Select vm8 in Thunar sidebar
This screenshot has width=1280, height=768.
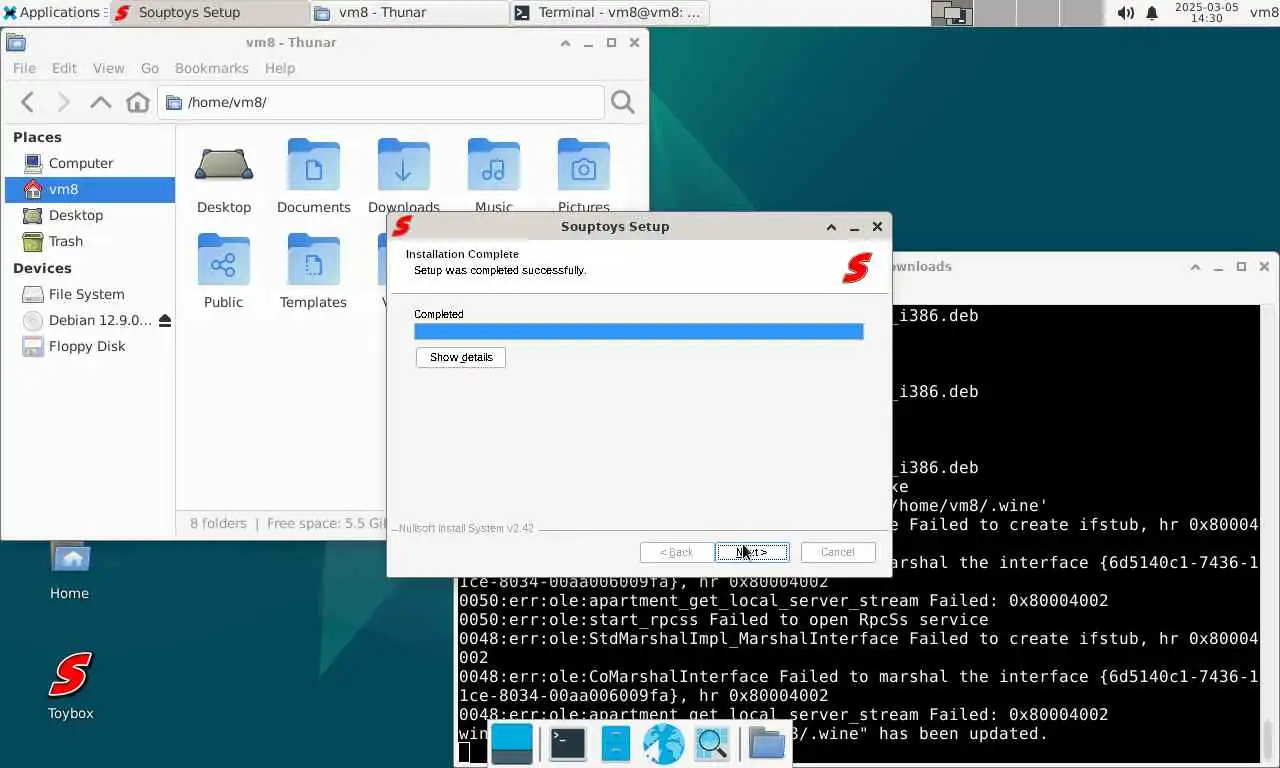pyautogui.click(x=90, y=189)
